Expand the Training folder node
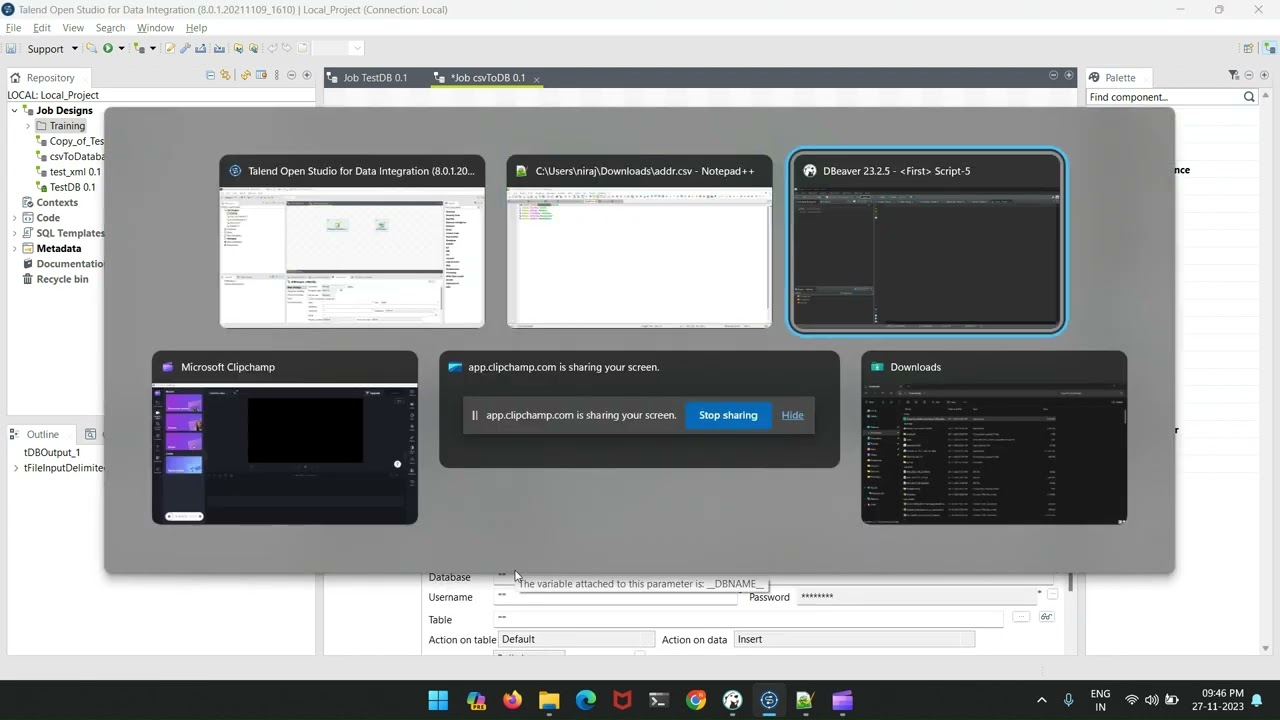1280x720 pixels. 28,126
